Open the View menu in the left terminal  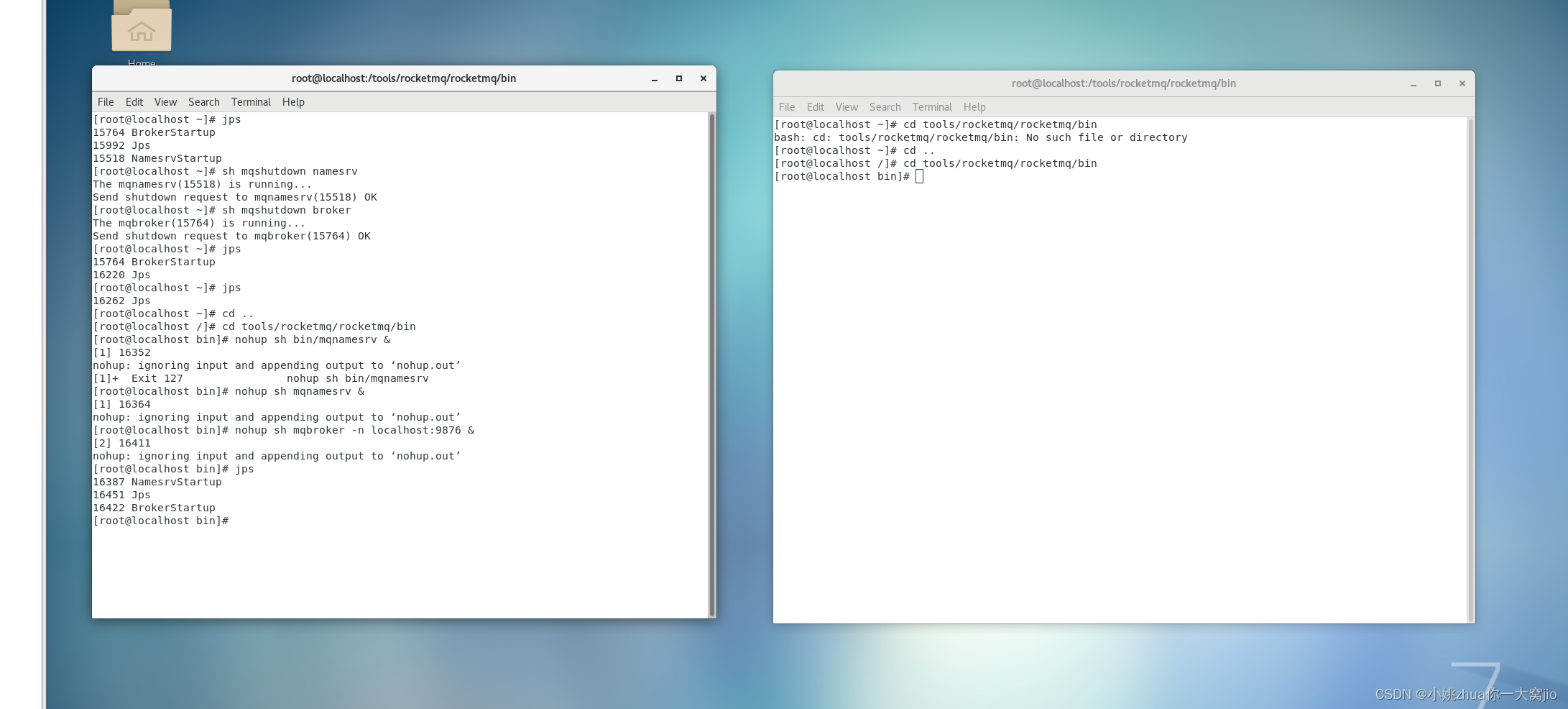click(x=165, y=101)
